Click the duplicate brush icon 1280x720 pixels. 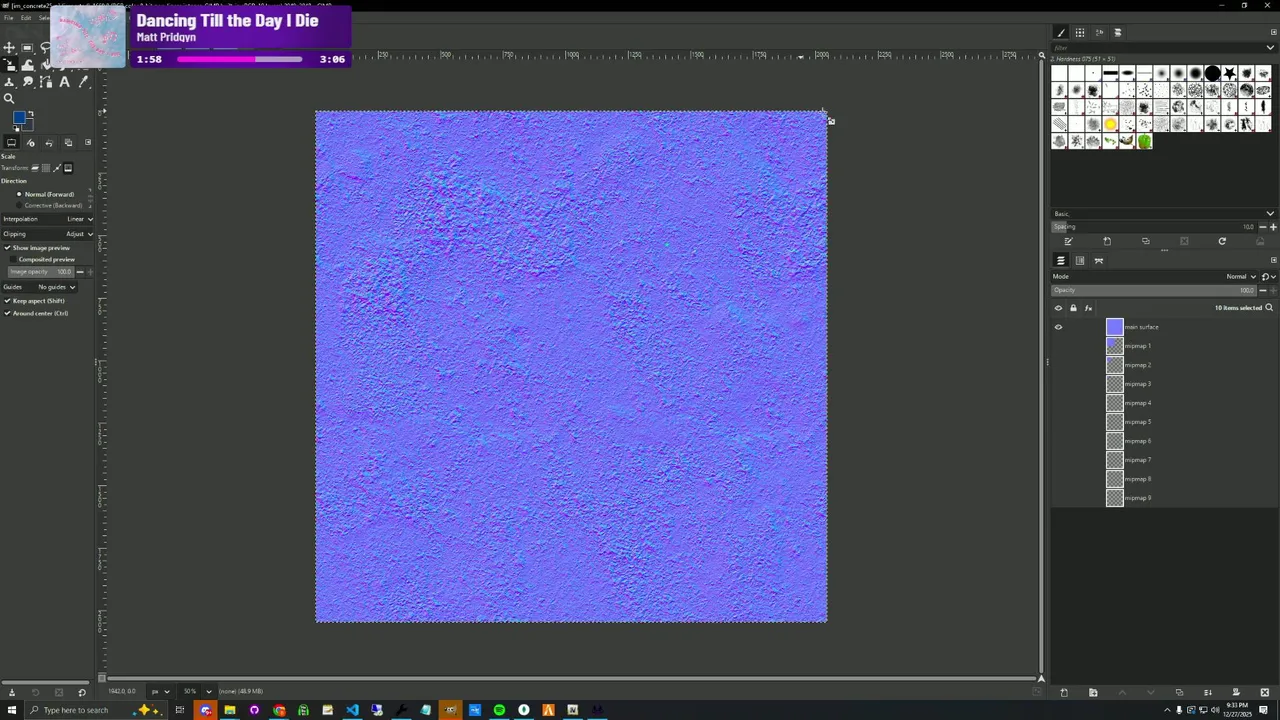click(1146, 241)
